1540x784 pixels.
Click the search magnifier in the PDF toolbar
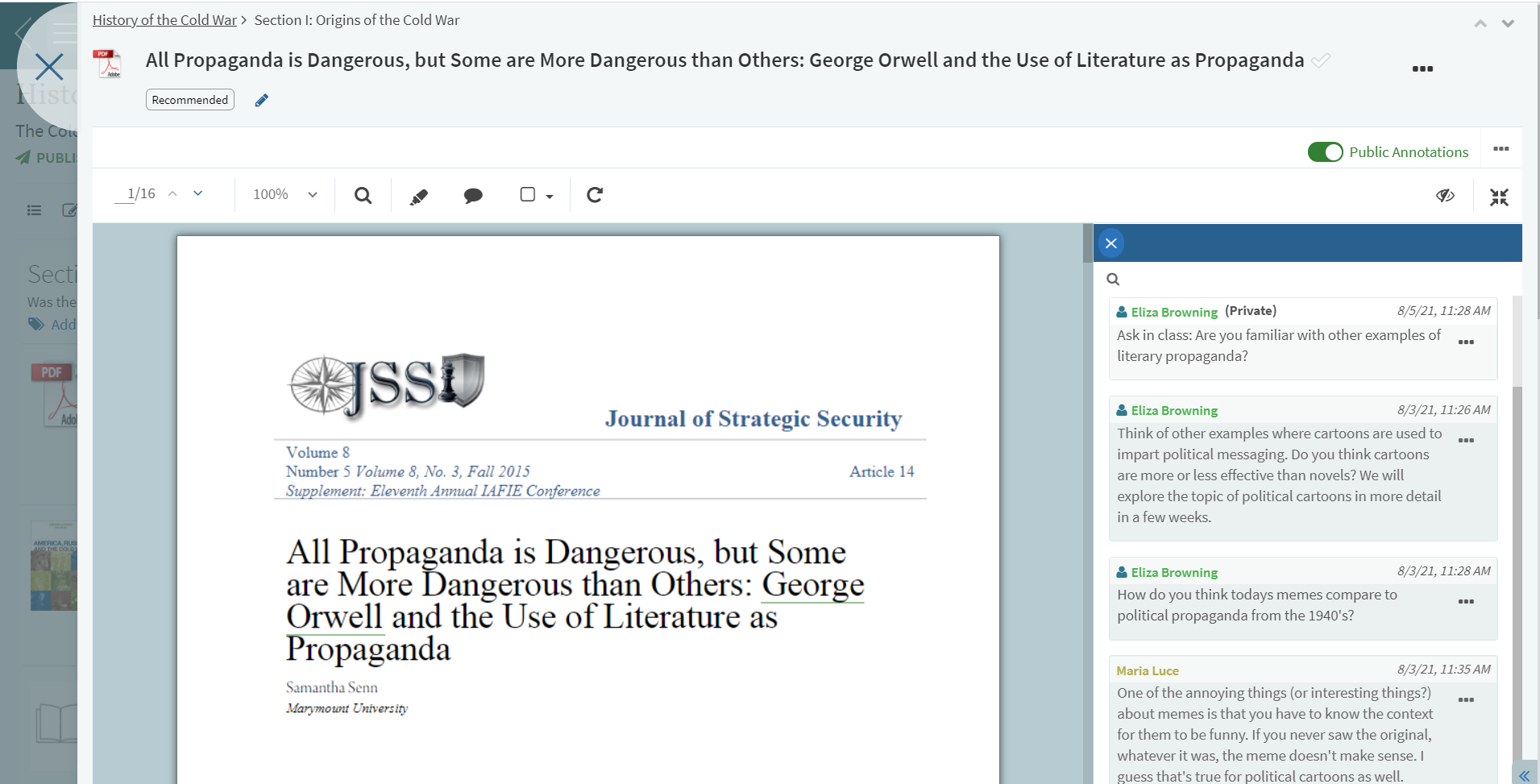click(363, 195)
